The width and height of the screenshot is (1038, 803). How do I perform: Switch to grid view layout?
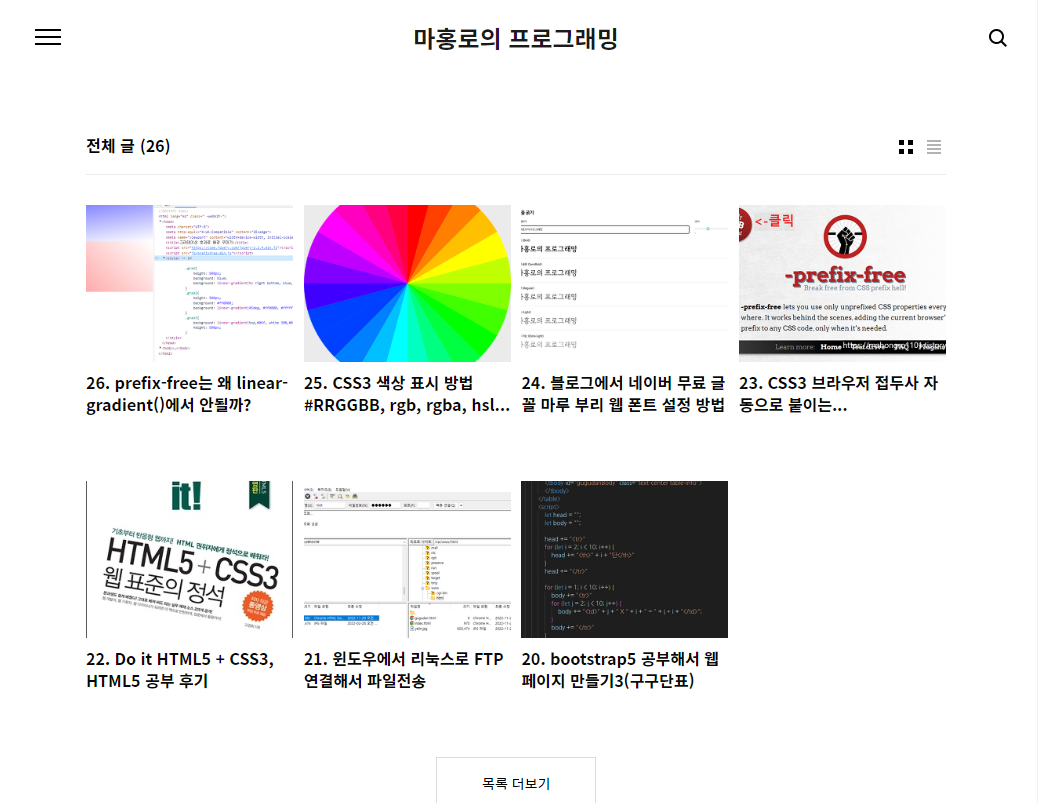coord(906,147)
